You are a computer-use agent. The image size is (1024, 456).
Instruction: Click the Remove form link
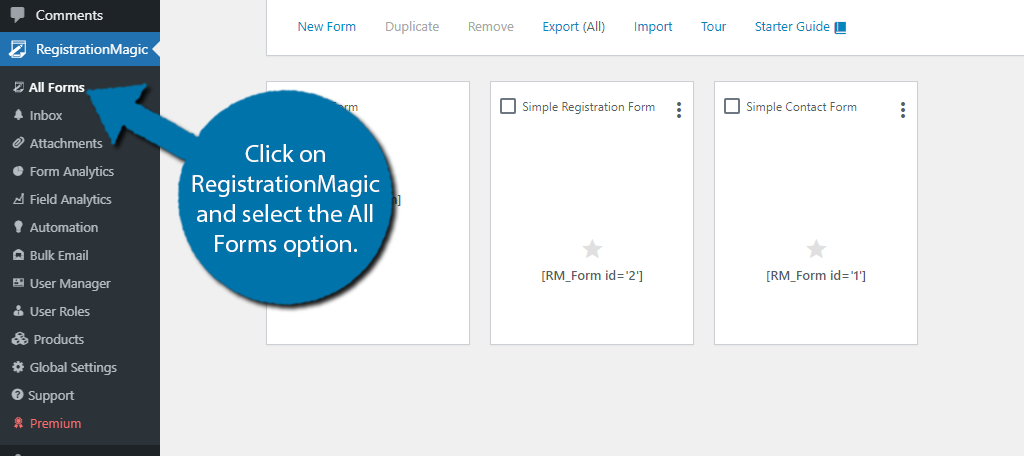coord(490,27)
